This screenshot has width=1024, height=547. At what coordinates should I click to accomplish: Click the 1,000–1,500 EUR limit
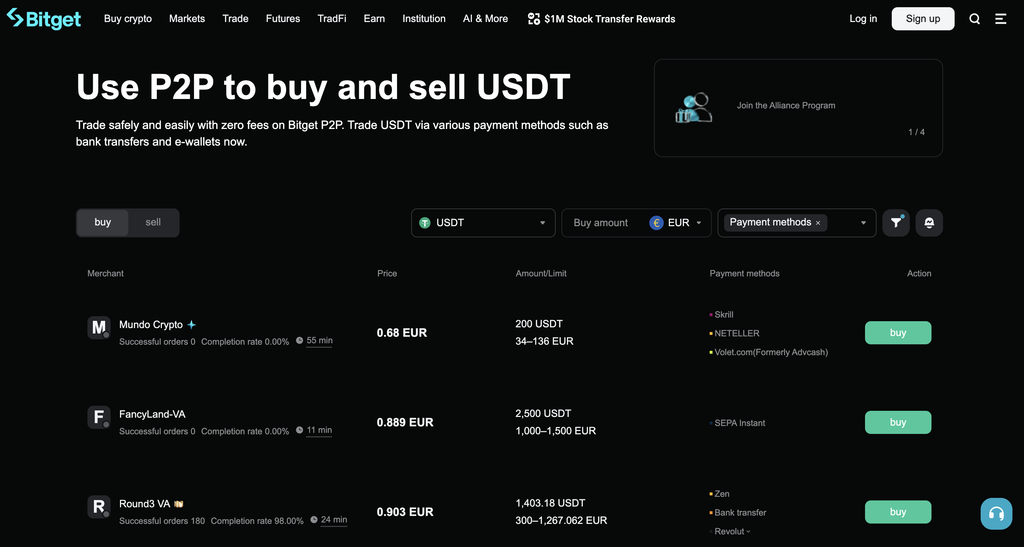(x=556, y=431)
